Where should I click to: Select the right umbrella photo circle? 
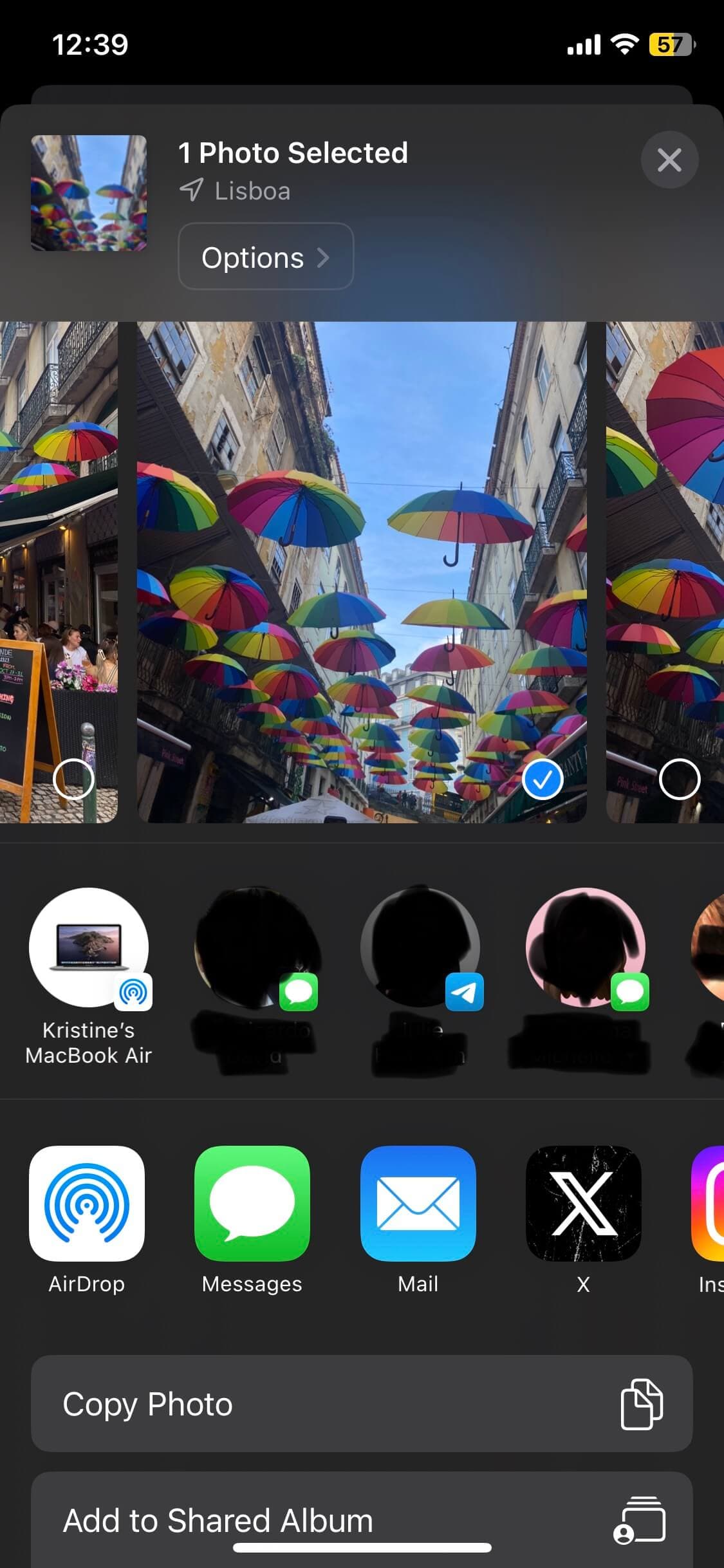(x=679, y=779)
